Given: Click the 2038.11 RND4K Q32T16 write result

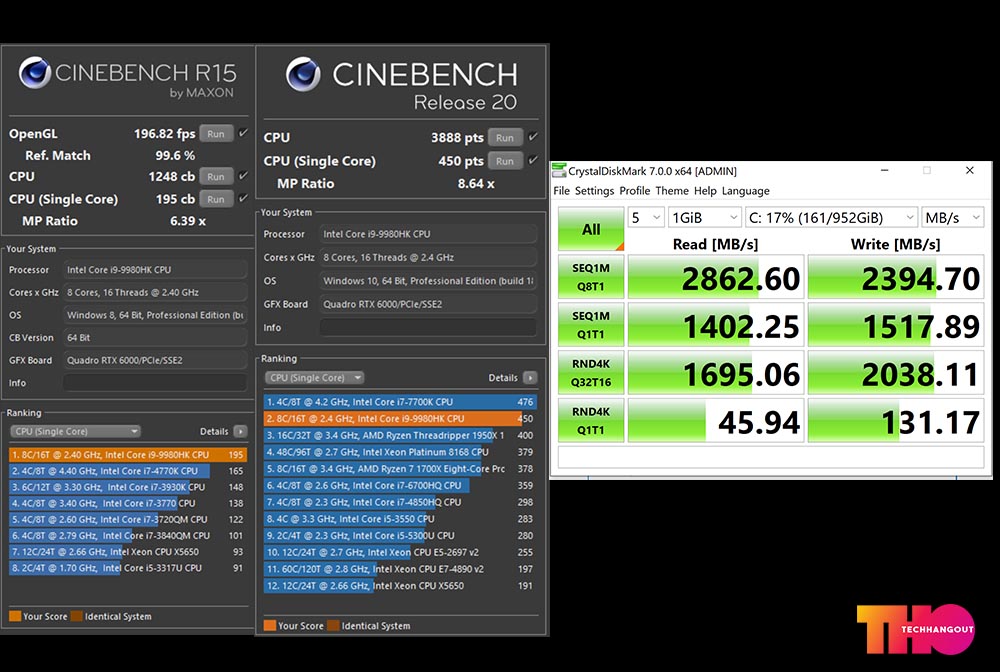Looking at the screenshot, I should 895,373.
